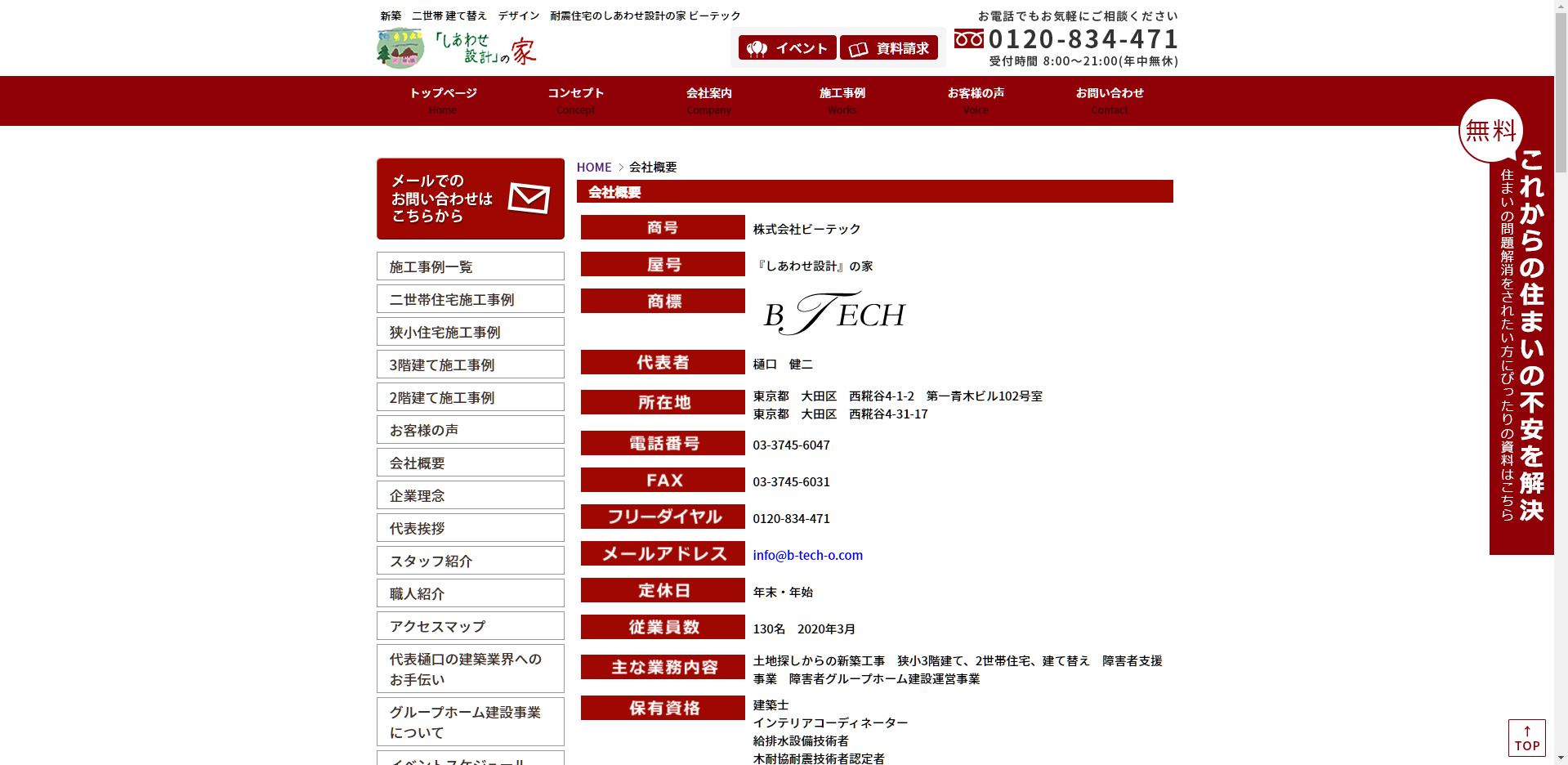Open 会社概要 in the sidebar
This screenshot has width=1568, height=765.
click(x=471, y=463)
